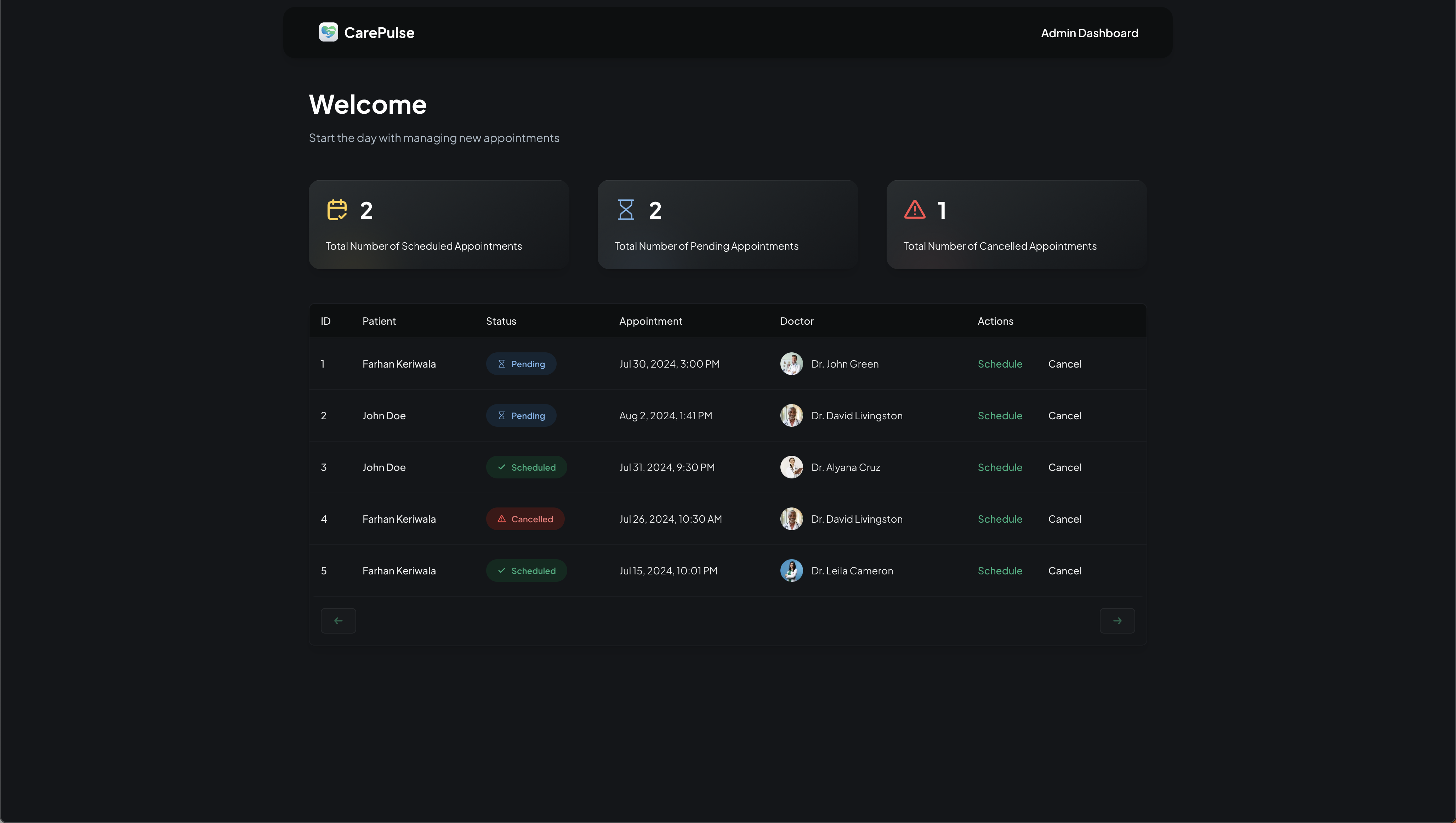This screenshot has width=1456, height=823.
Task: Click patient Farhan Keriwala in row 5
Action: point(399,571)
